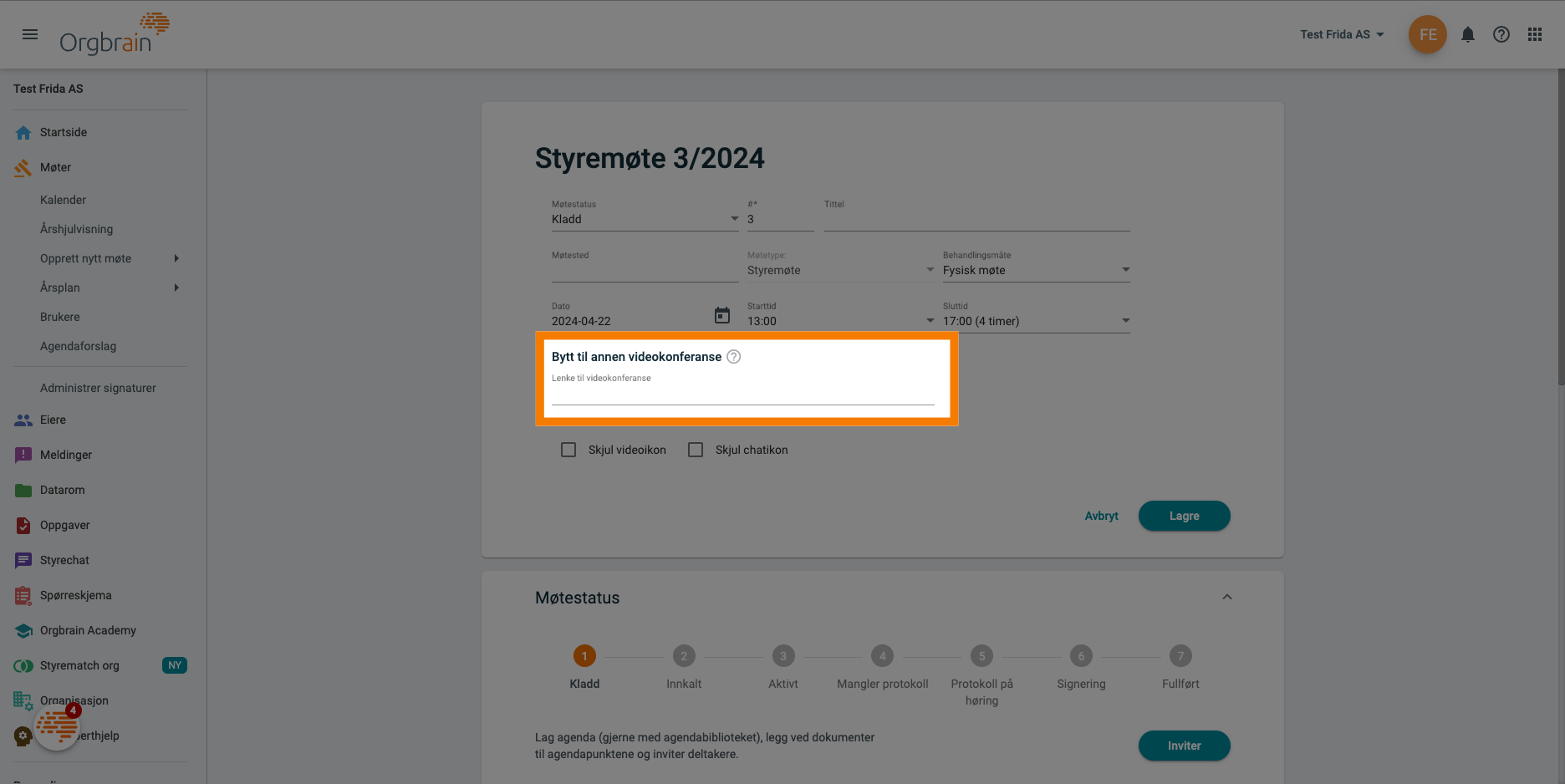Open the Møtestatus Kladd dropdown
This screenshot has width=1565, height=784.
(645, 219)
